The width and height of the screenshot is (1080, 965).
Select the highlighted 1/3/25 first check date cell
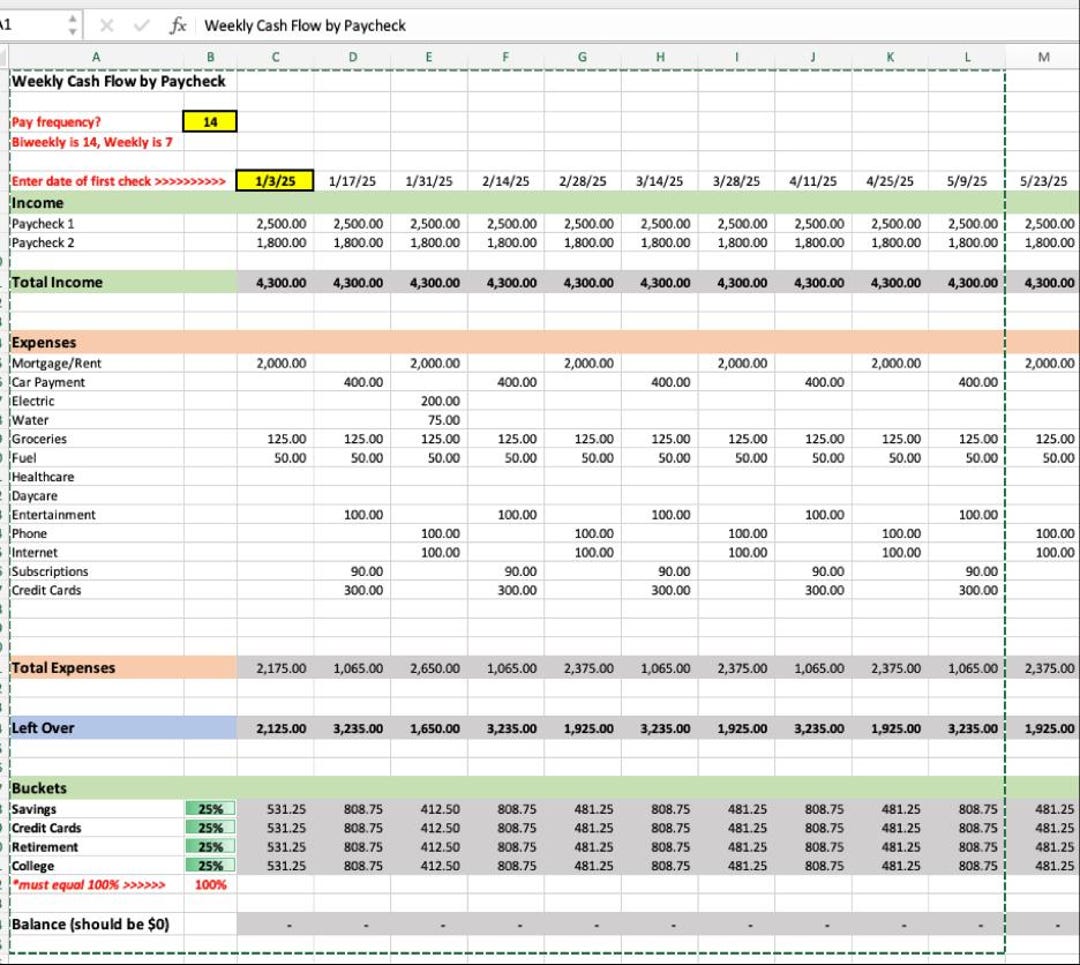coord(274,182)
